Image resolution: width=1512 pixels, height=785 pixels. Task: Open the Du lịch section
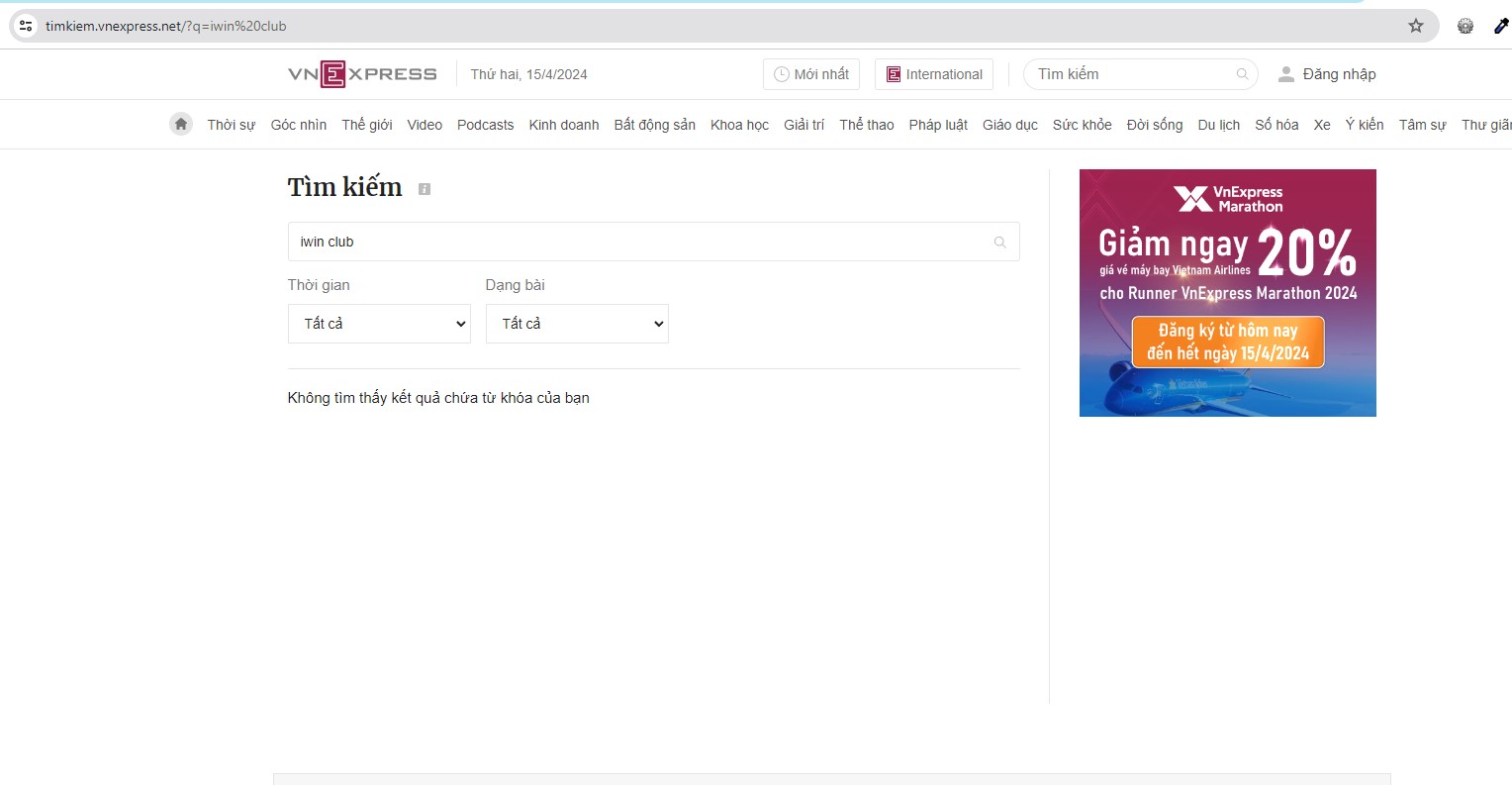tap(1219, 125)
